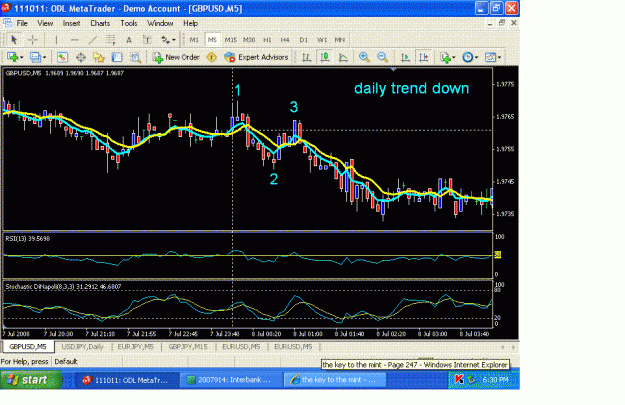Click the Expert Advisors button
The width and height of the screenshot is (625, 405).
point(256,57)
